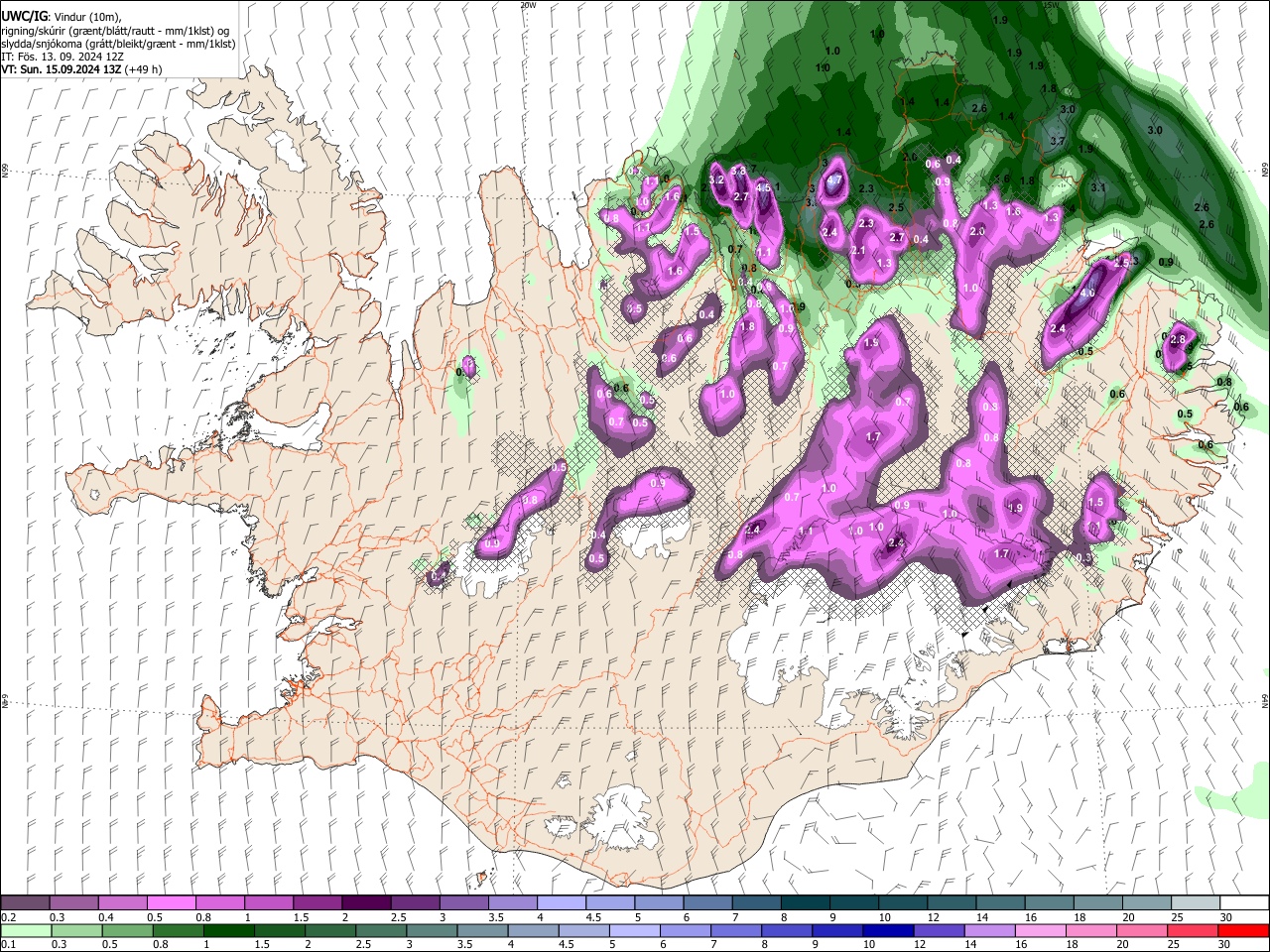Pick the dark teal 8 snow legend swatch
1270x952 pixels.
click(x=805, y=902)
